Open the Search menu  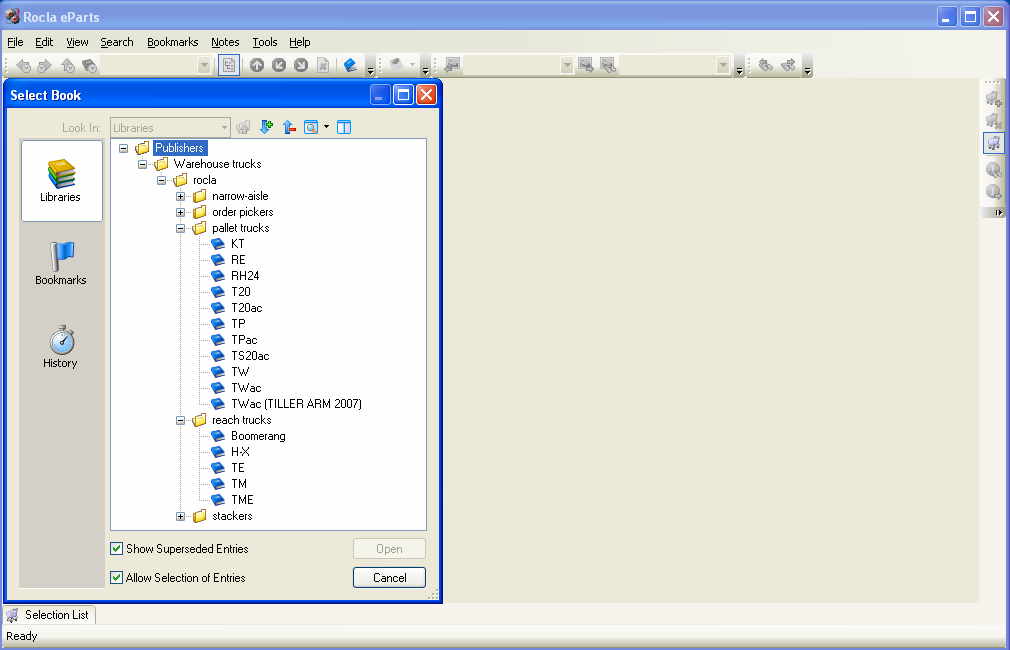(117, 42)
